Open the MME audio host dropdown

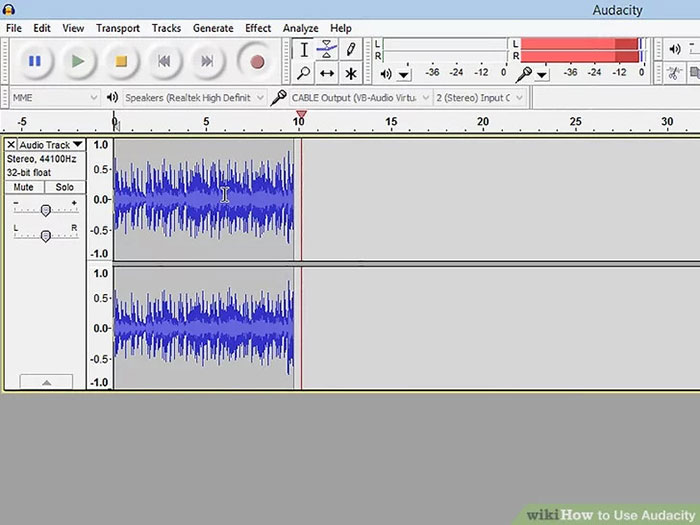[54, 97]
